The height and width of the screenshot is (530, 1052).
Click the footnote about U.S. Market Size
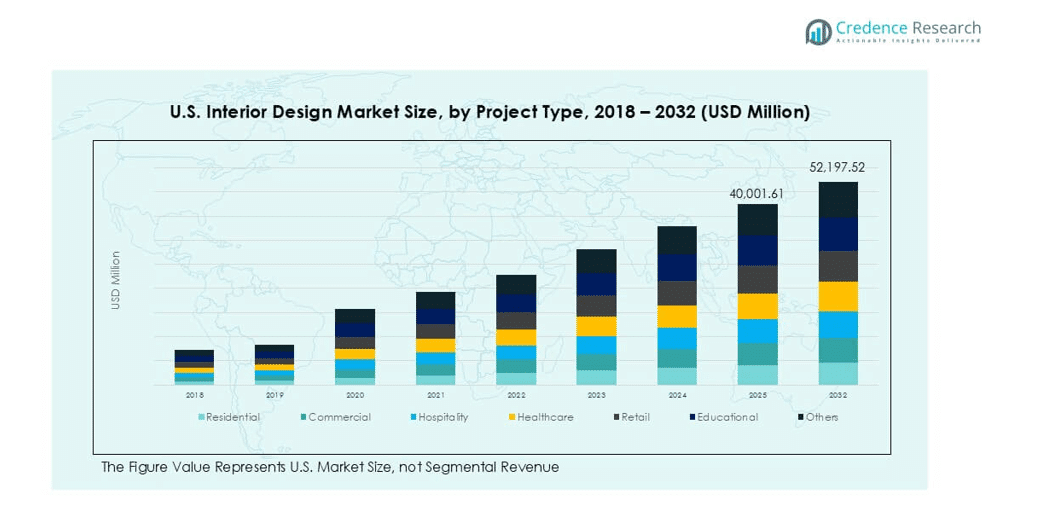coord(330,467)
